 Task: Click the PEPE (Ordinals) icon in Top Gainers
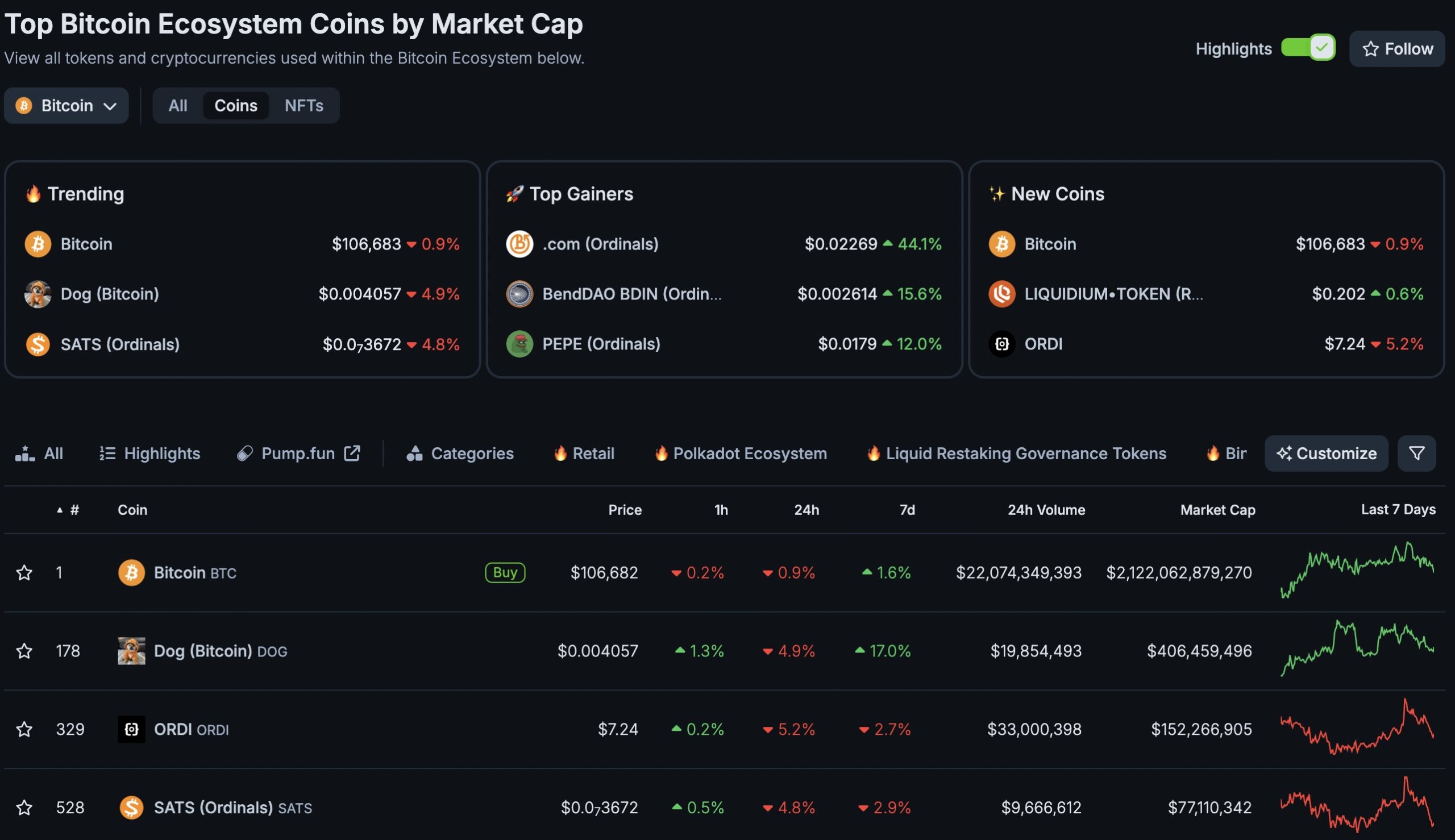pyautogui.click(x=518, y=344)
